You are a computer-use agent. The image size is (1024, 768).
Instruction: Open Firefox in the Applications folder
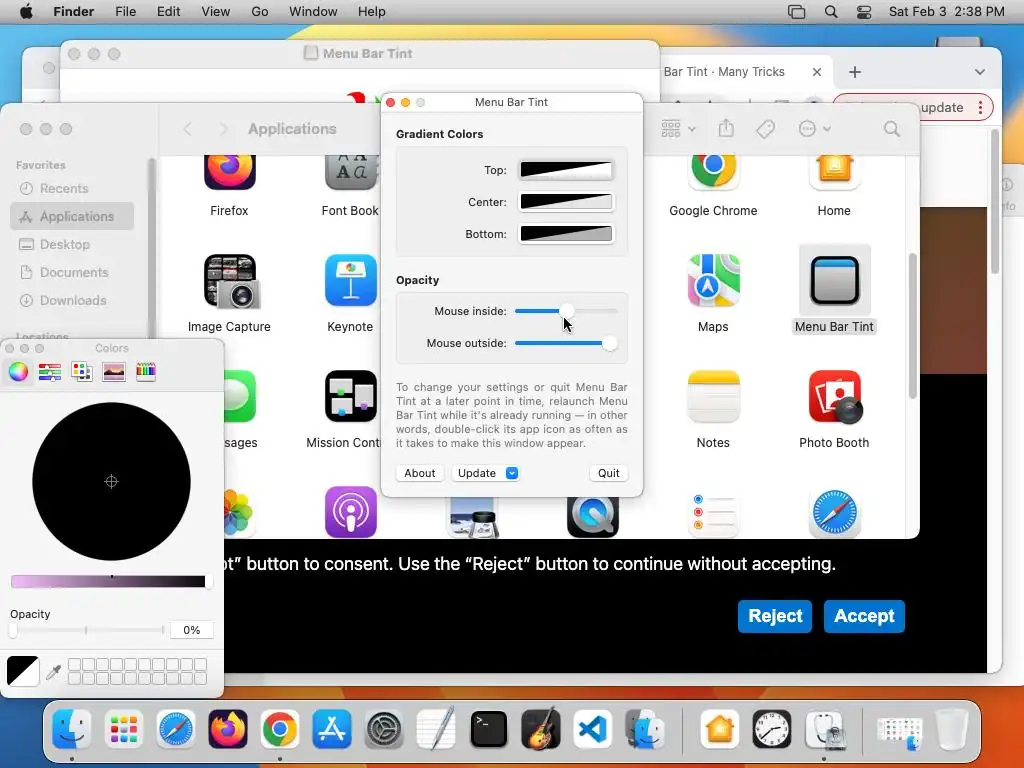[x=229, y=172]
